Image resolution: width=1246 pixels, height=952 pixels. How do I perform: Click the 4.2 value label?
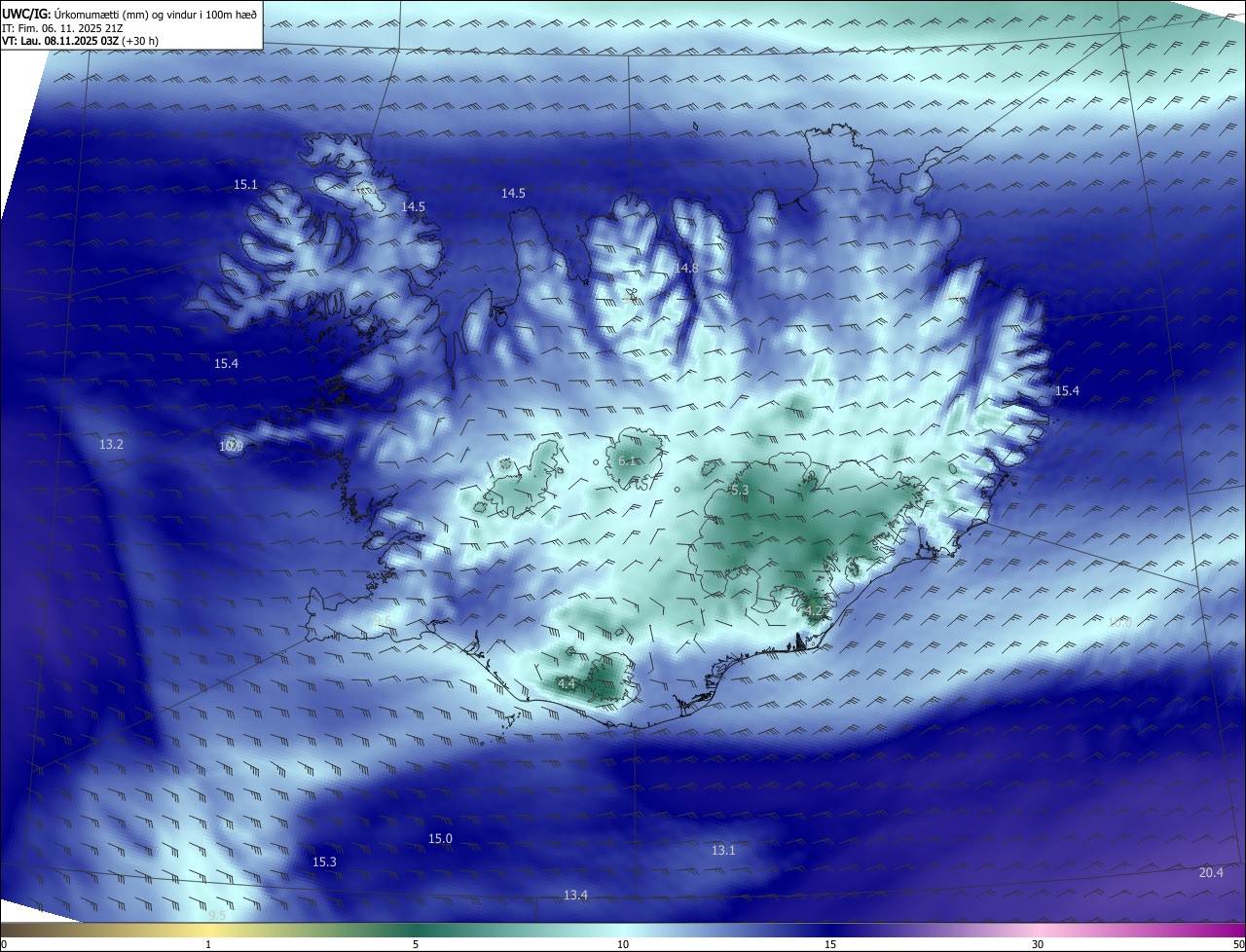[x=813, y=610]
